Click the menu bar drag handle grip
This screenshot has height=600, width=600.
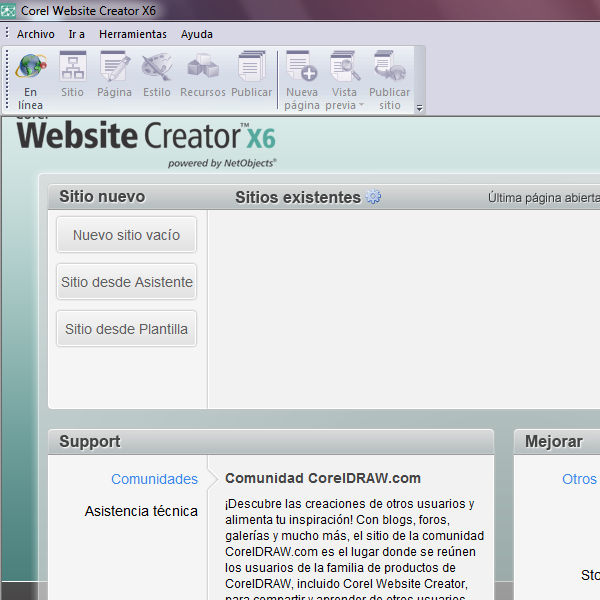pyautogui.click(x=7, y=33)
